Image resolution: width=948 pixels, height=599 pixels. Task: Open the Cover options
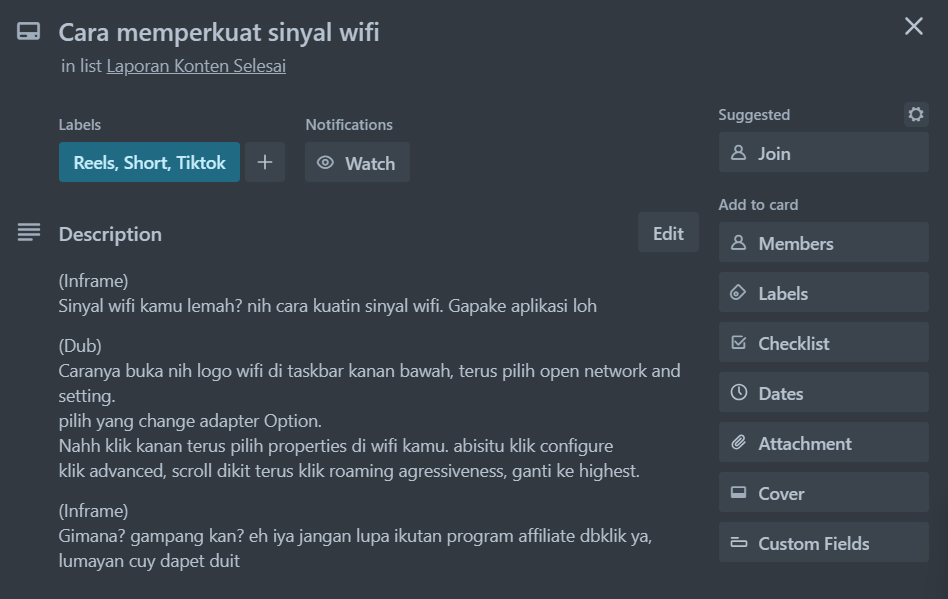pyautogui.click(x=823, y=493)
